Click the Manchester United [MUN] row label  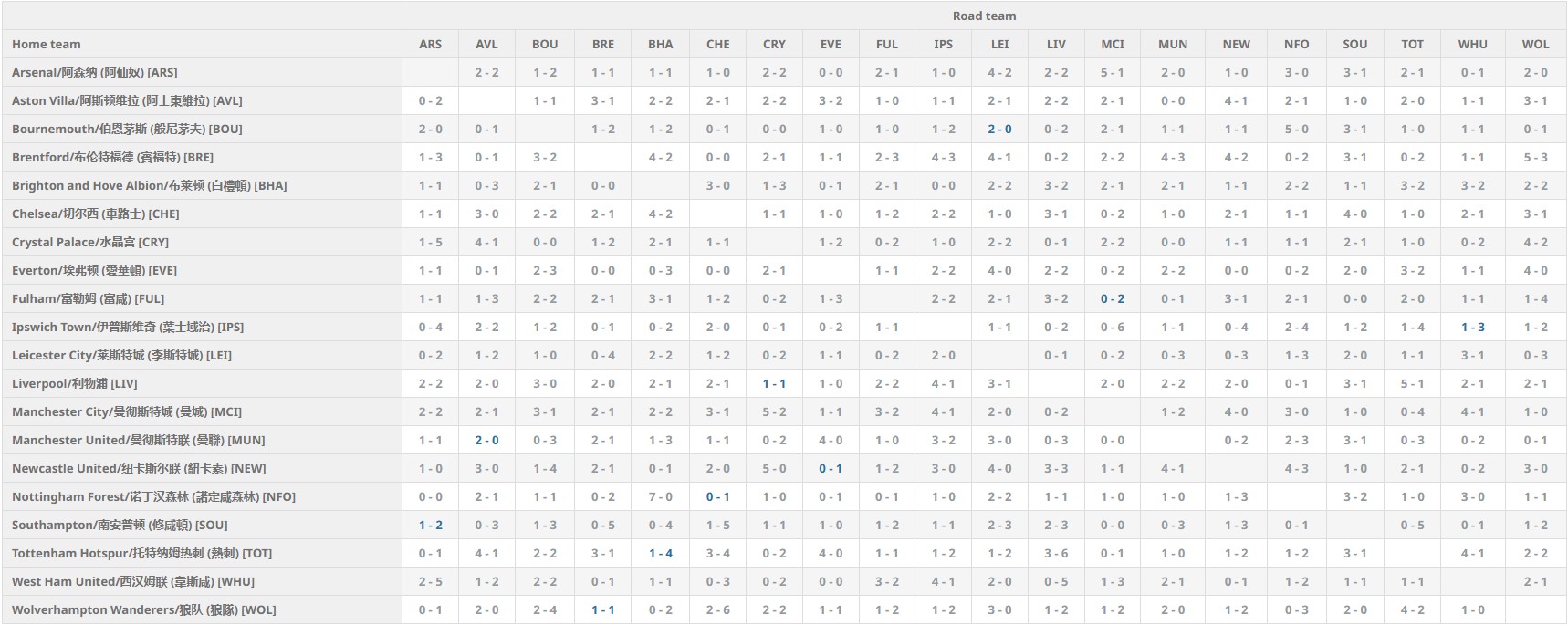point(138,440)
